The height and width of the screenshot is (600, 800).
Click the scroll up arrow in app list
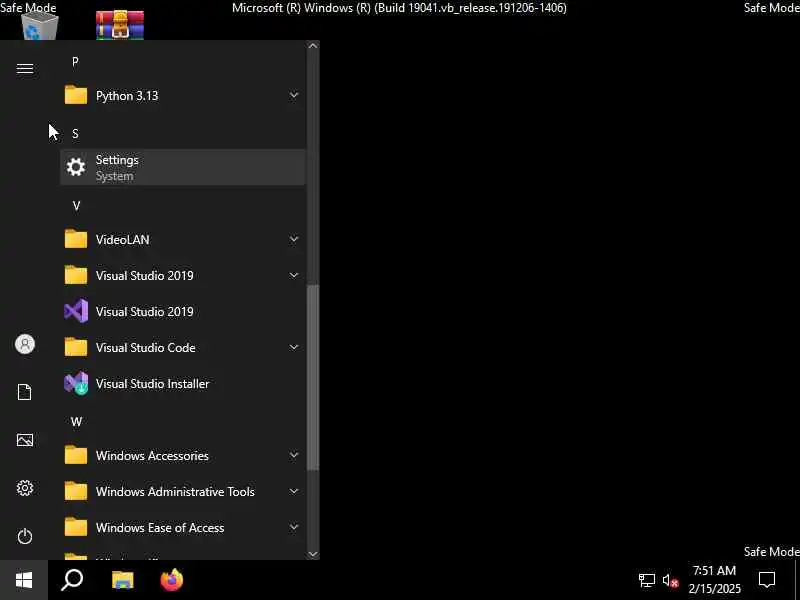tap(313, 46)
